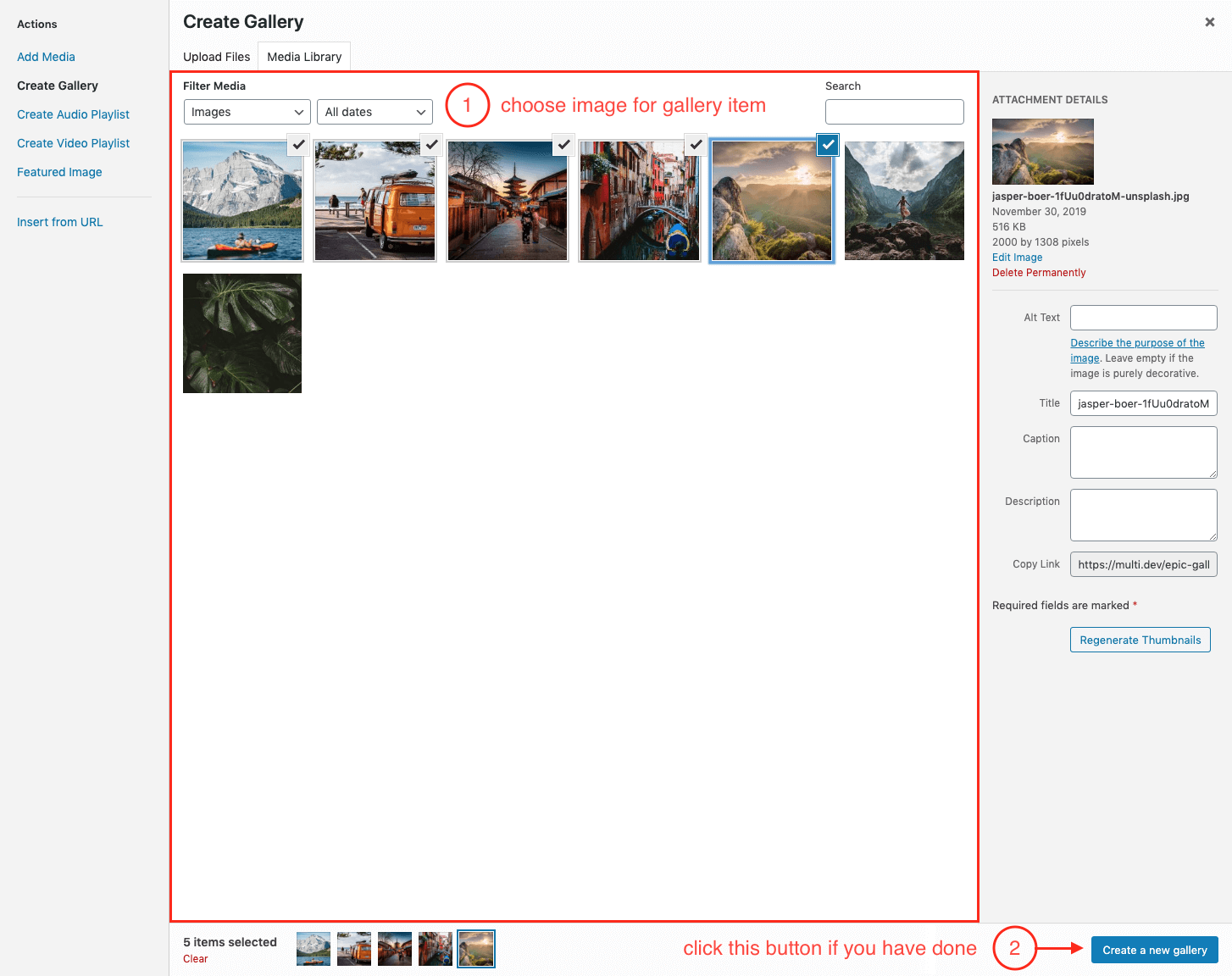Deselect the orange van image checkmark
Viewport: 1232px width, 976px height.
[x=431, y=145]
